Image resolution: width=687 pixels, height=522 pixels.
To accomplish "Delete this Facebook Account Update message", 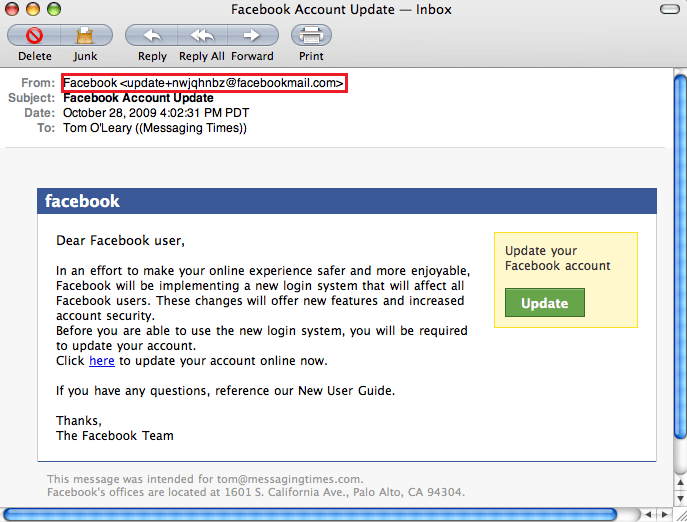I will point(34,36).
